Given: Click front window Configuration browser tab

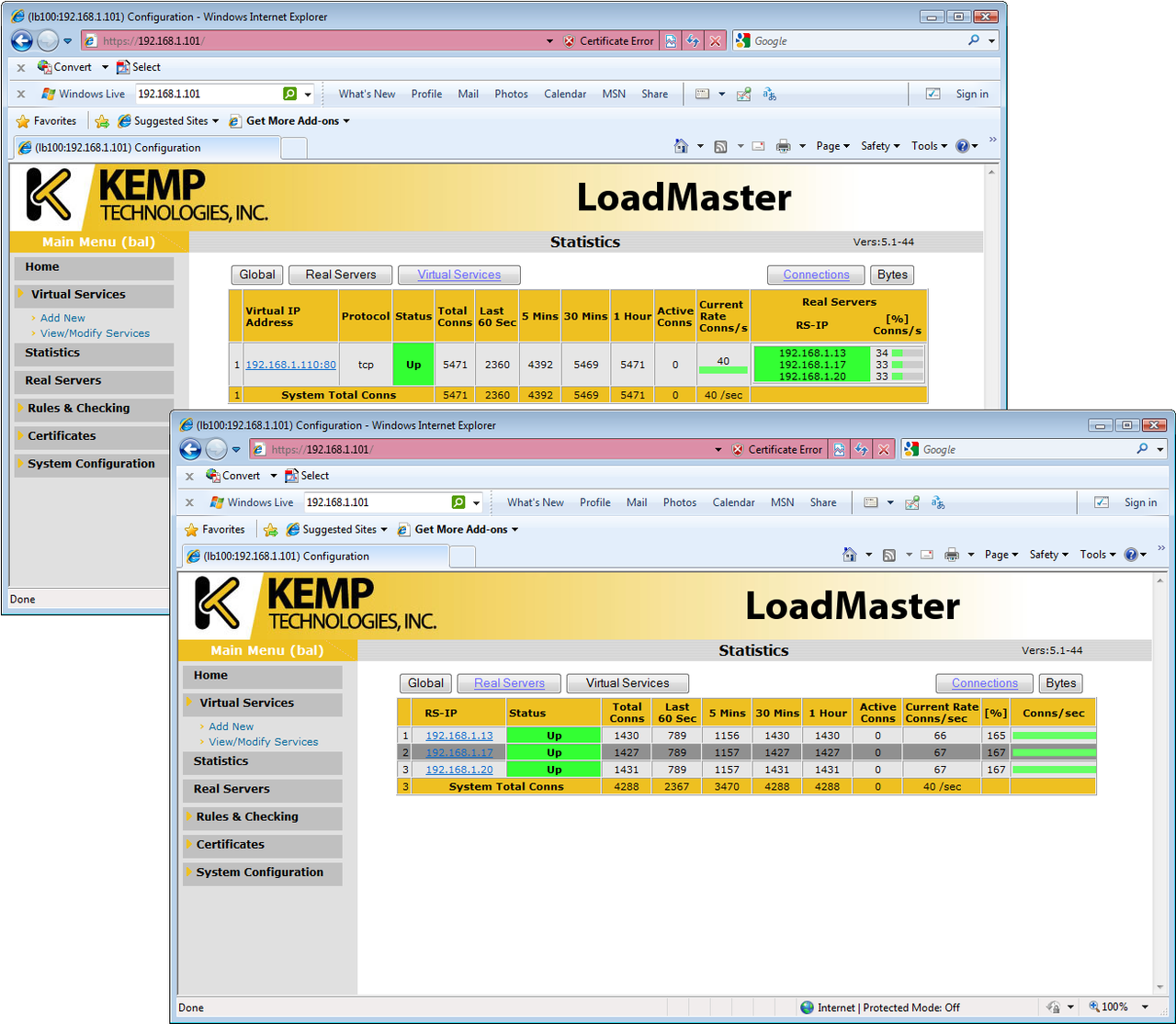Looking at the screenshot, I should click(315, 556).
